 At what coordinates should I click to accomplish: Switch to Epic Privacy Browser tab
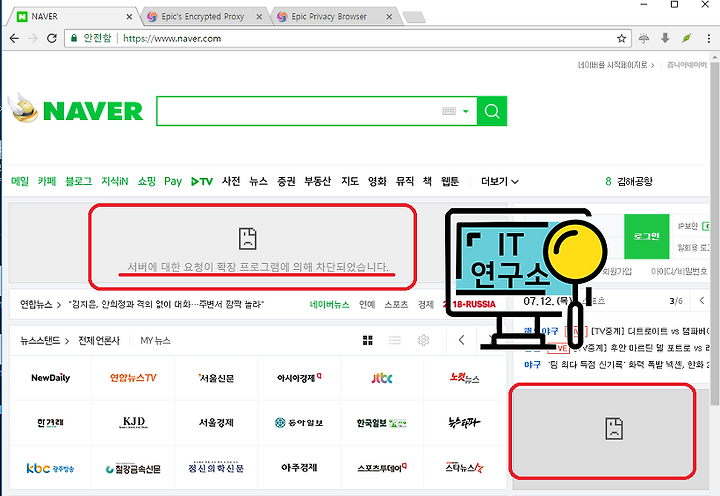click(329, 17)
